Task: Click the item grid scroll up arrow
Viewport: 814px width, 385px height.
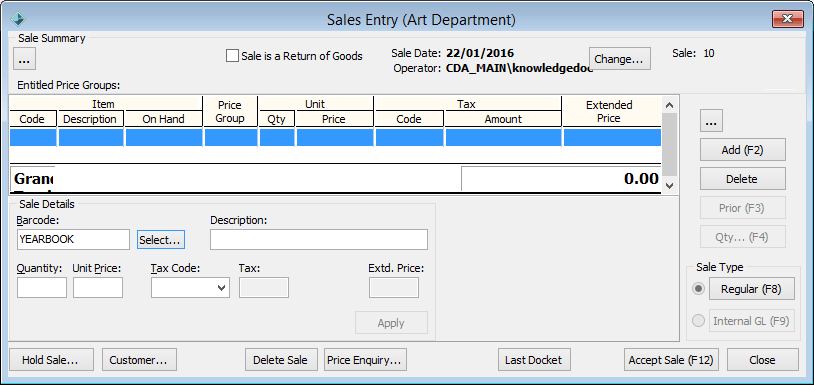Action: 669,105
